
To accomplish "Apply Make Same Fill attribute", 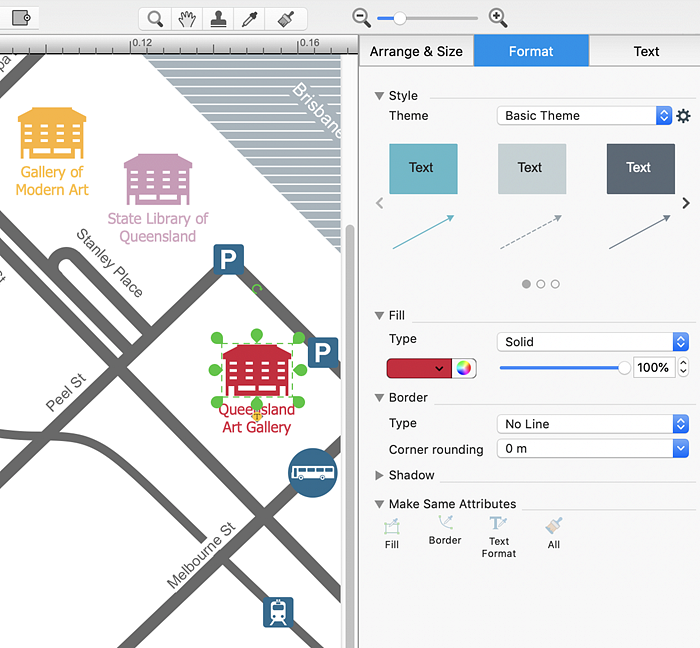I will 392,534.
